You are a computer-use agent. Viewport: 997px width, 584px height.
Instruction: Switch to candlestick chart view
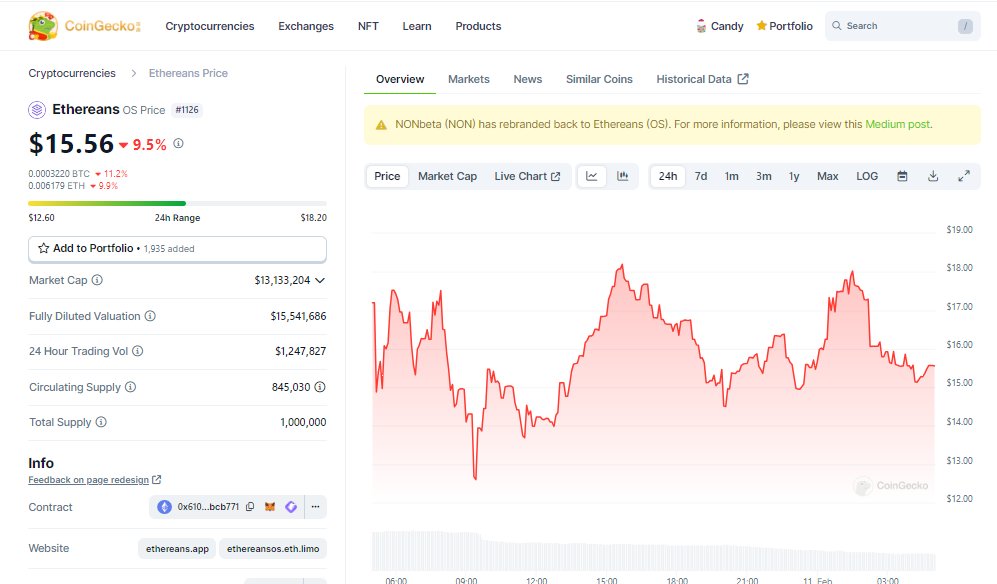coord(622,176)
